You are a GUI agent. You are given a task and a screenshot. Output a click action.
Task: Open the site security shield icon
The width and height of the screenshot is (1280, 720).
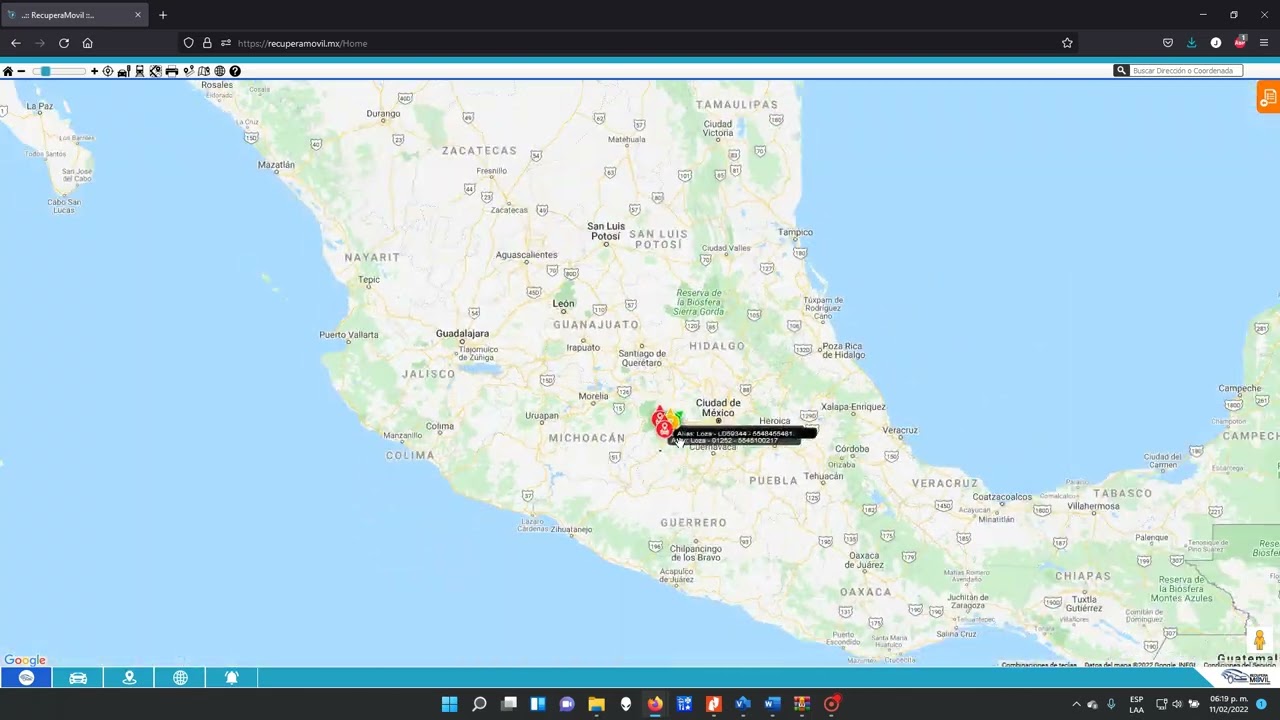click(188, 43)
